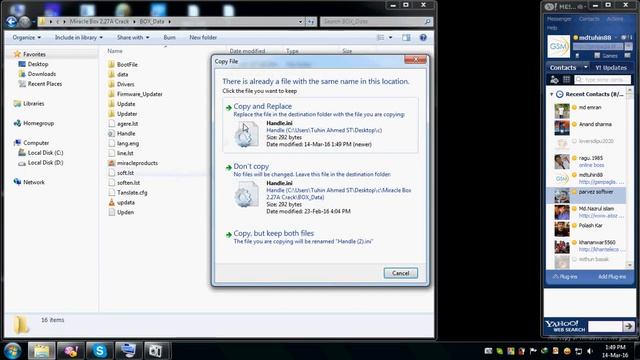Open Local Disk (D:)
This screenshot has width=640, height=360.
pos(45,162)
